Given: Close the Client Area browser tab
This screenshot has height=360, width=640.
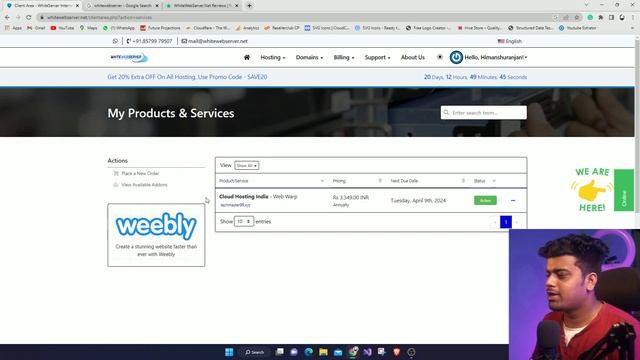Looking at the screenshot, I should [77, 6].
